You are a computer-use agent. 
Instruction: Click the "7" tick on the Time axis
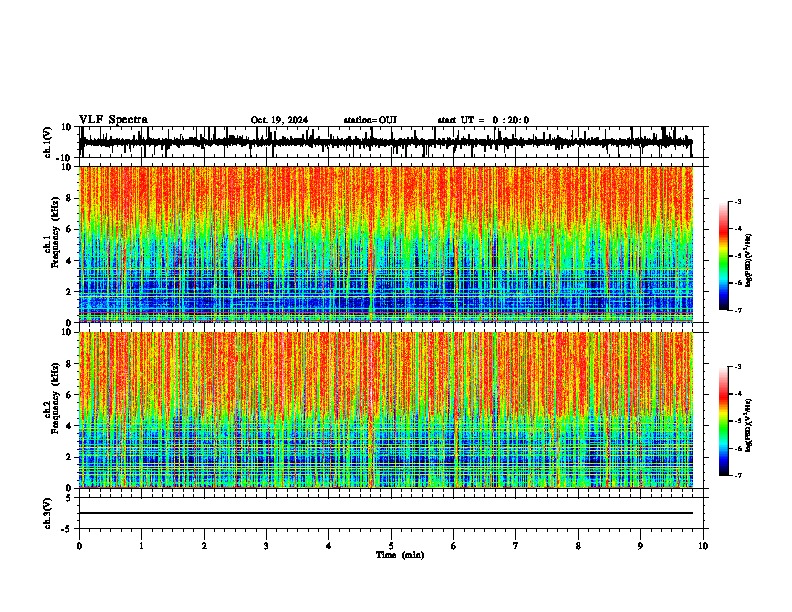[x=516, y=546]
